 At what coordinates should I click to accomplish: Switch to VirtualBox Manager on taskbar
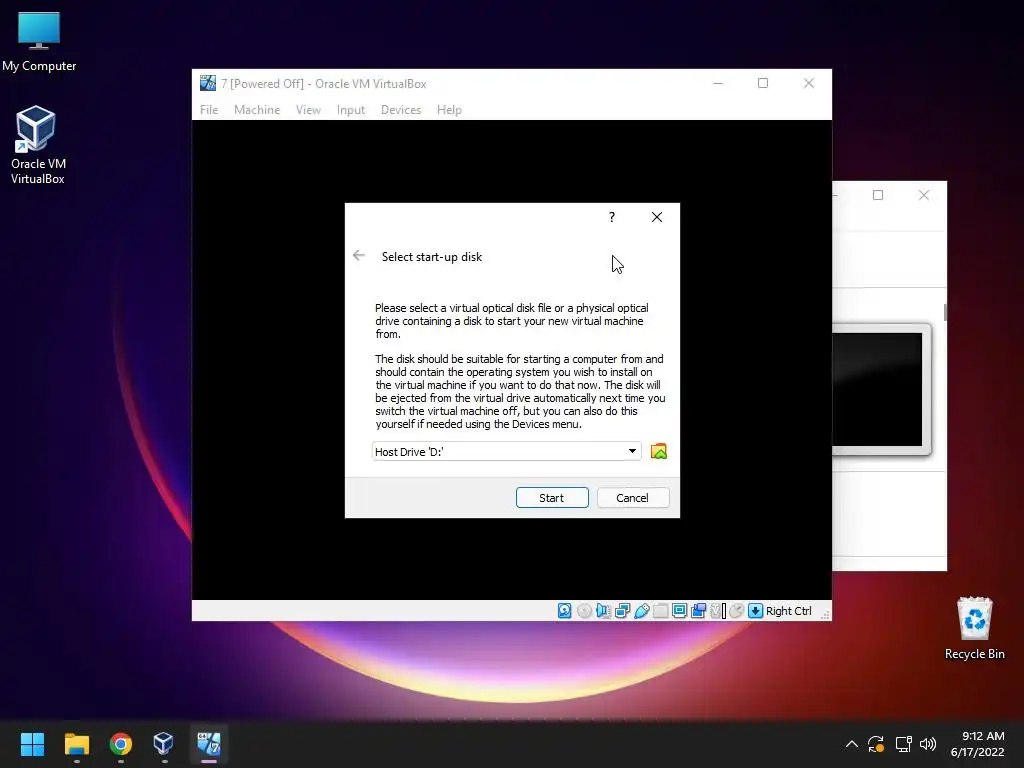tap(163, 744)
